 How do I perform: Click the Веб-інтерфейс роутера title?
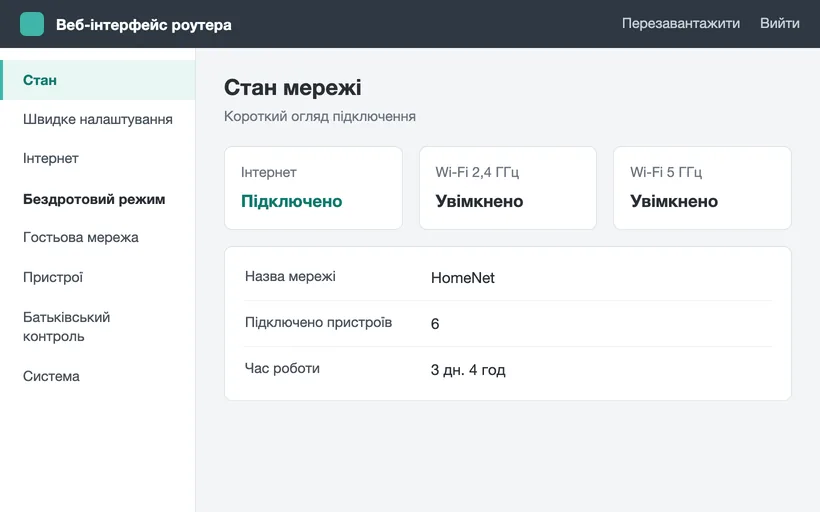pos(144,25)
